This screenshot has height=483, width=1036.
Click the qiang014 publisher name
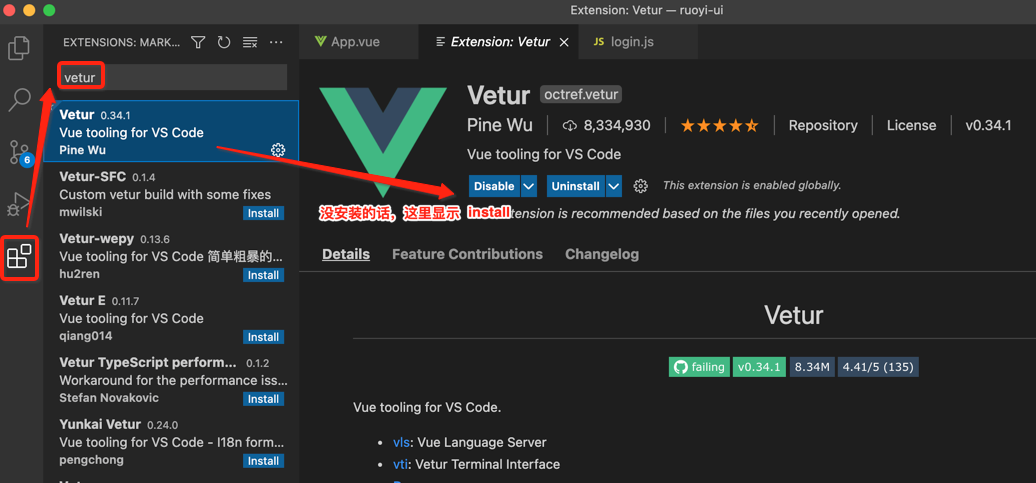[x=86, y=336]
